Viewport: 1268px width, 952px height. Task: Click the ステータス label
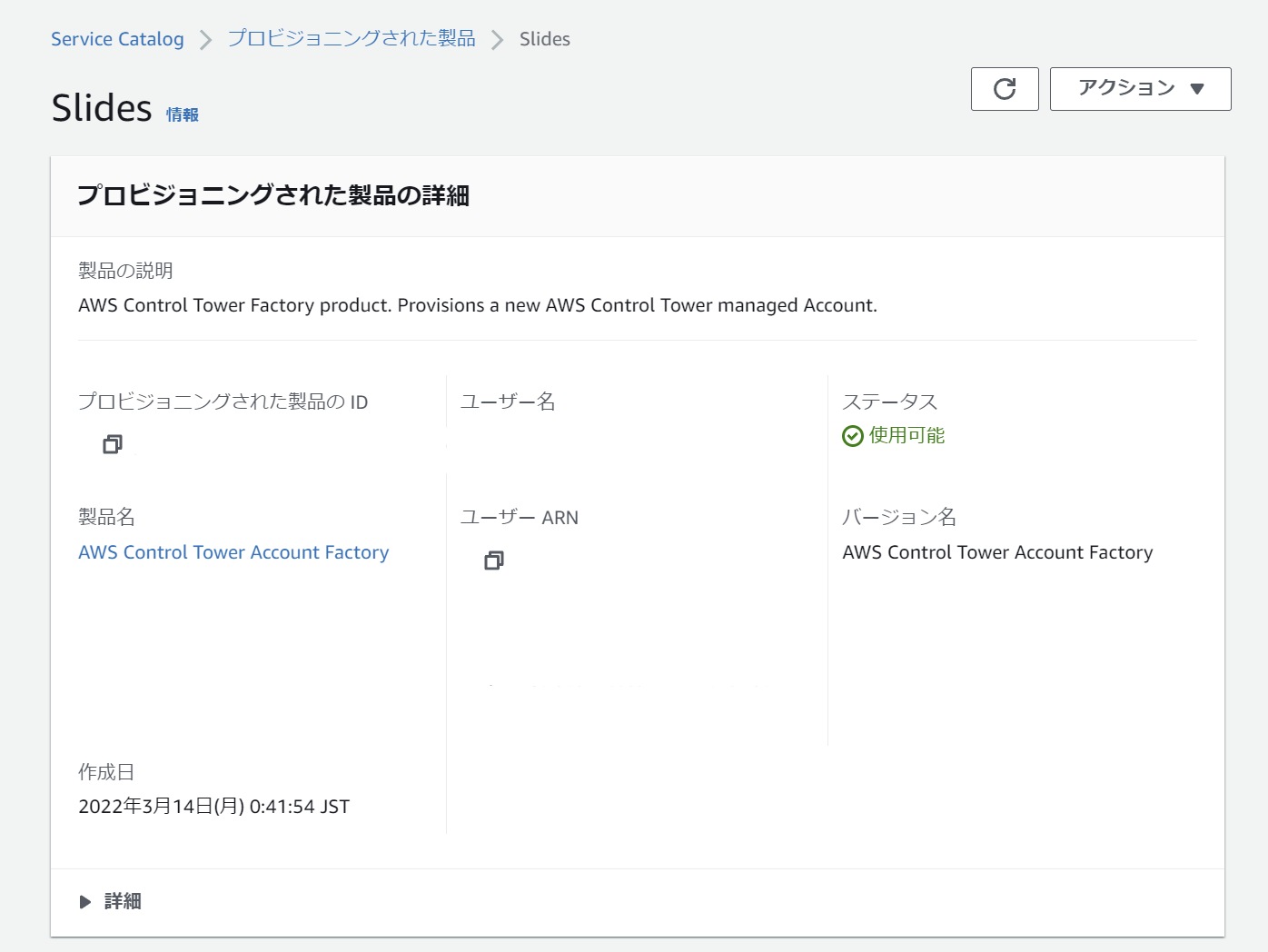click(x=890, y=402)
